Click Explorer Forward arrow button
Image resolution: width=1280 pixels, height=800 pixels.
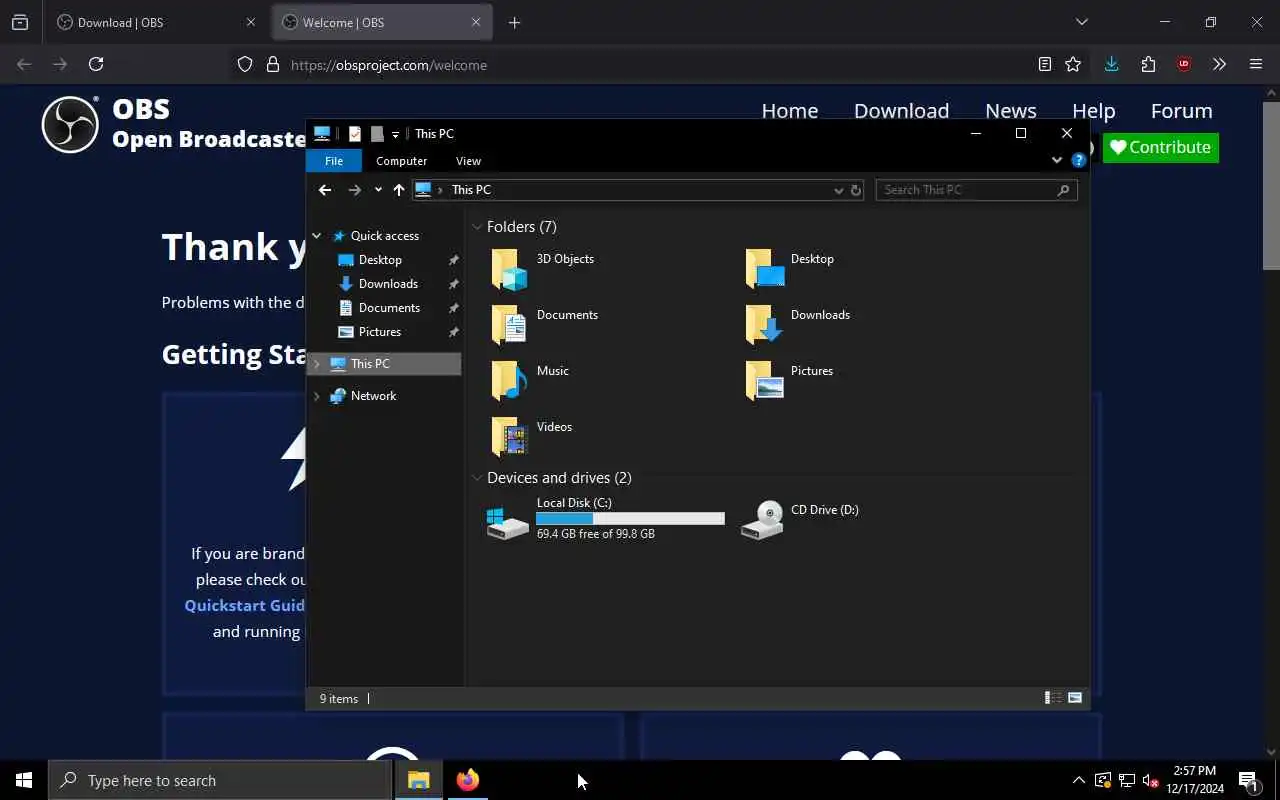[354, 190]
